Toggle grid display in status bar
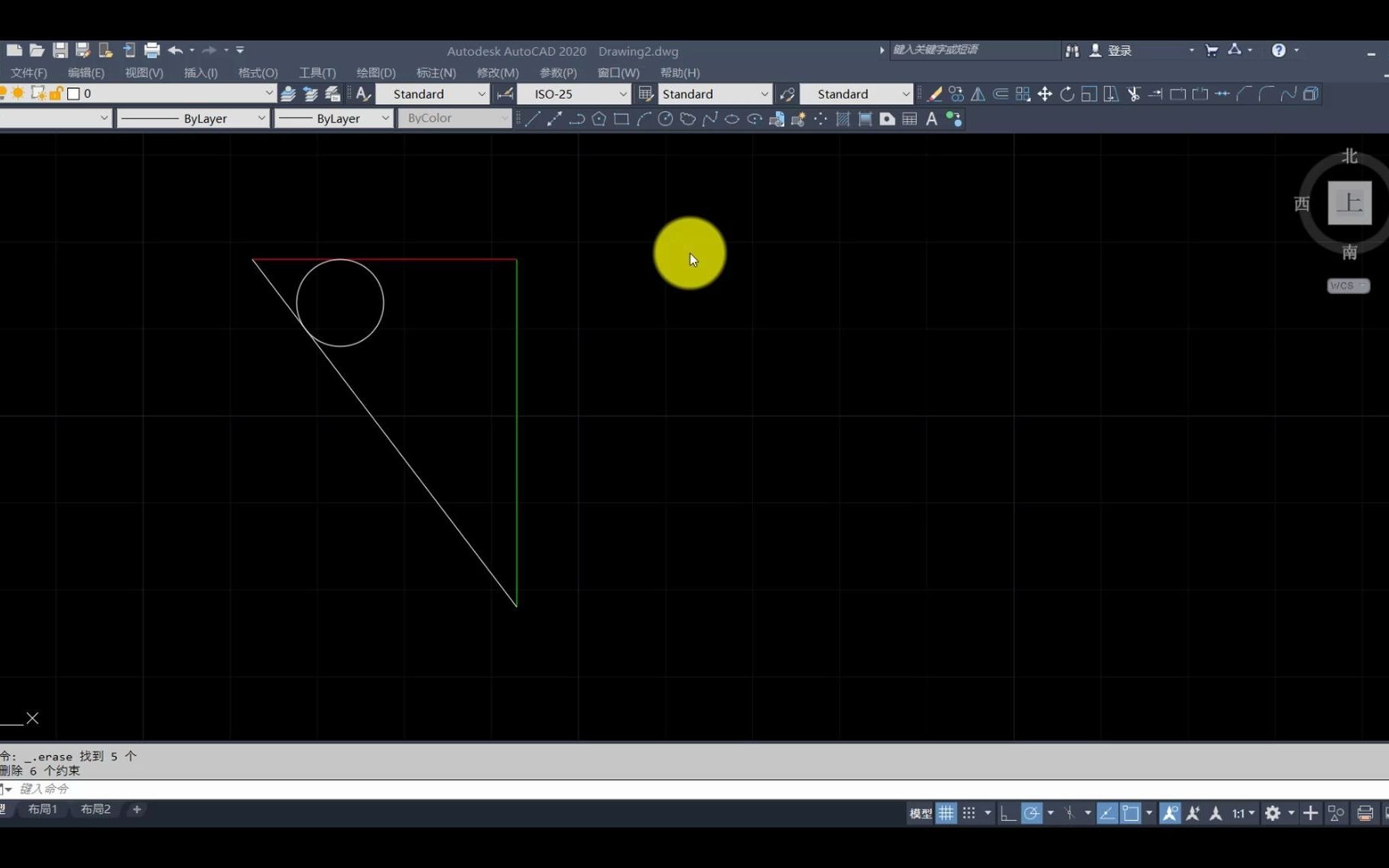The image size is (1389, 868). (946, 813)
